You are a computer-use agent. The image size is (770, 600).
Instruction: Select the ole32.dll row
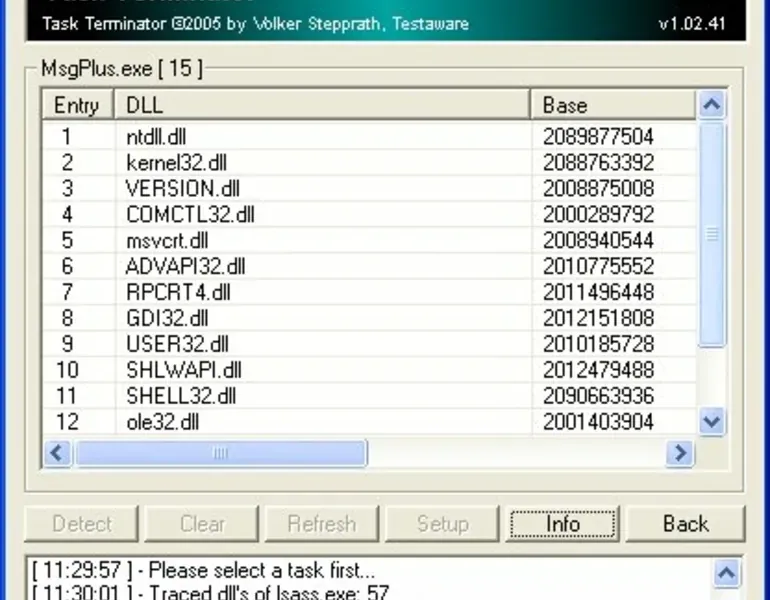point(369,422)
